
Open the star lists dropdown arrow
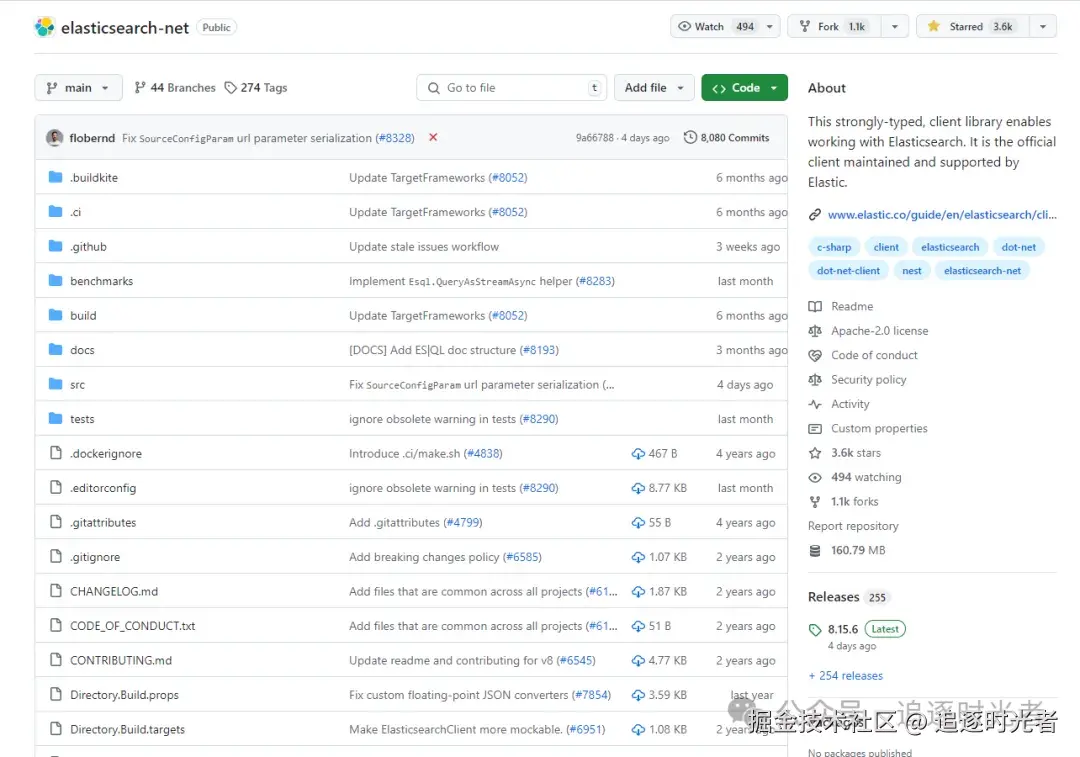[x=1043, y=26]
